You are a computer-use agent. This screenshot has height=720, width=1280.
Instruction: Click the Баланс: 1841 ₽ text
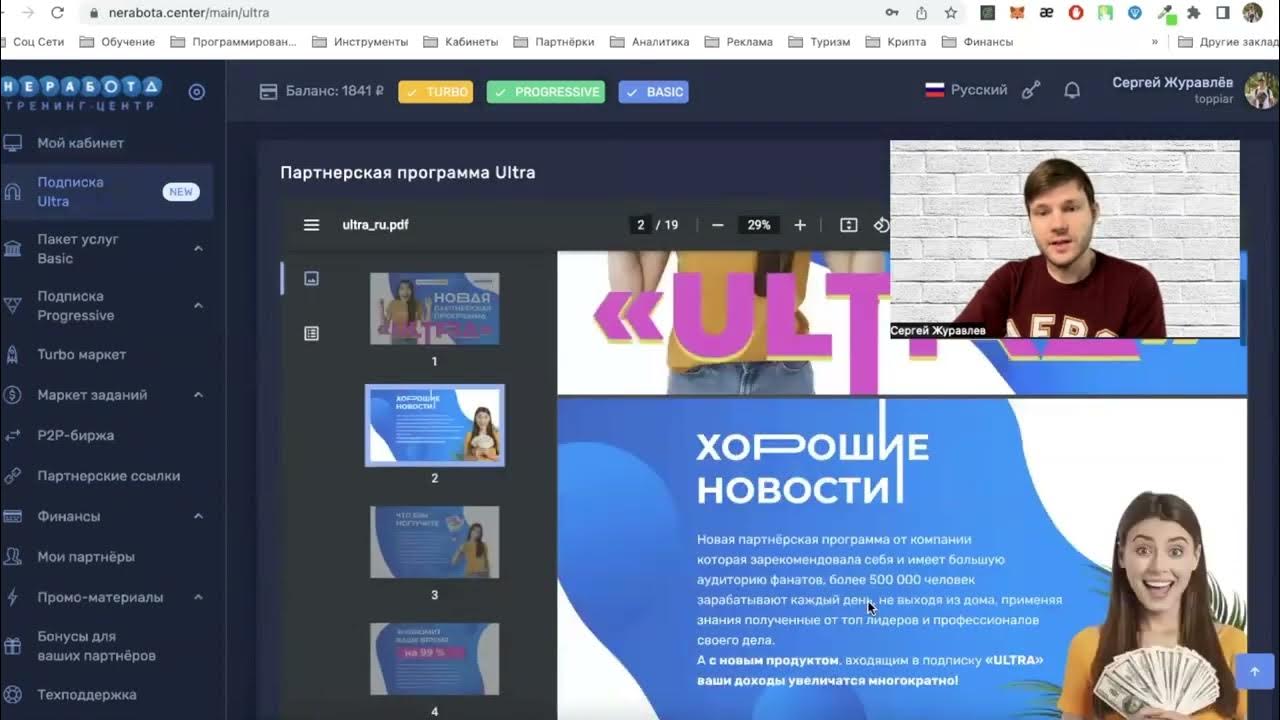(x=335, y=92)
